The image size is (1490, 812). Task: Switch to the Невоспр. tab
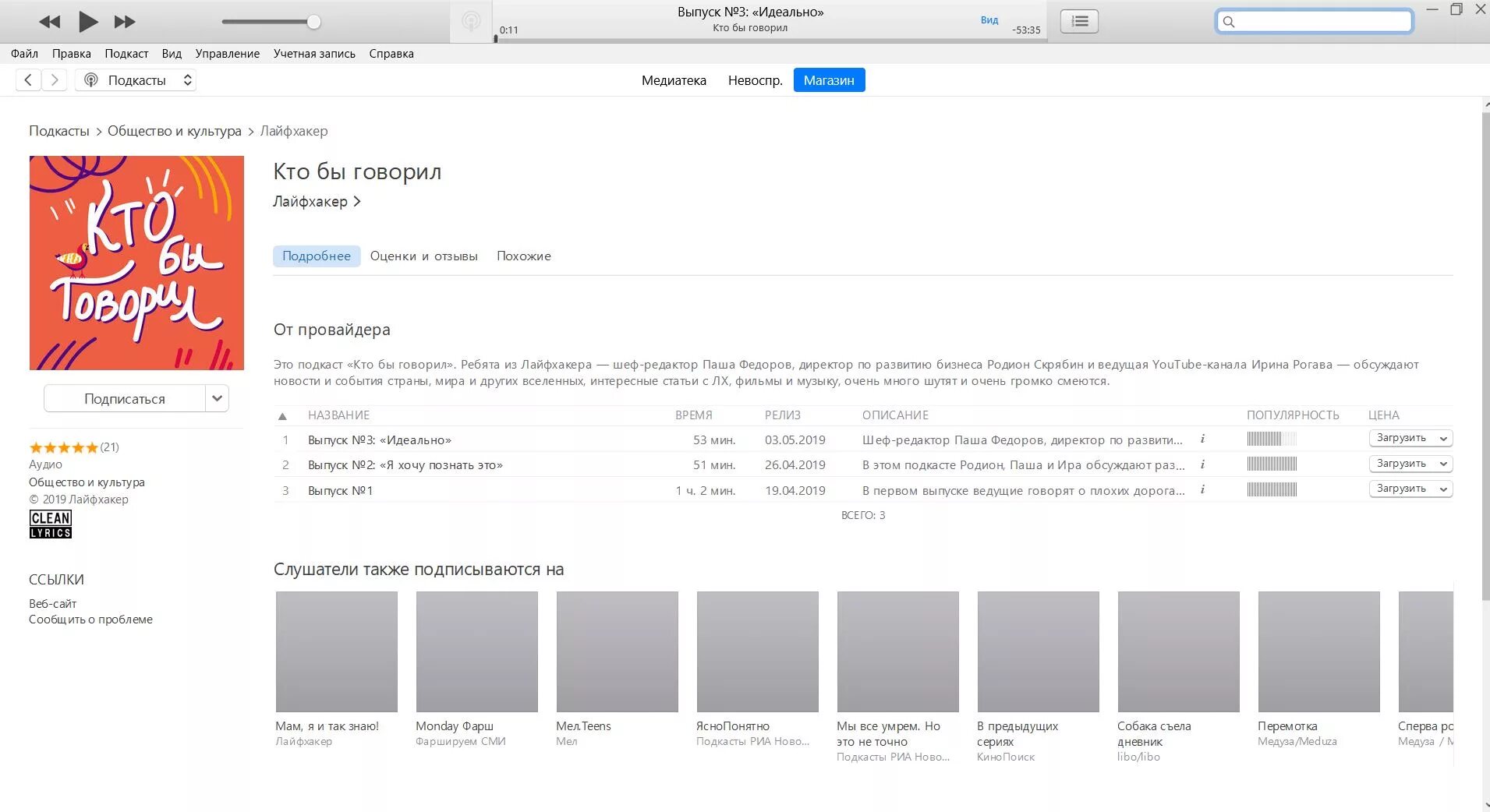[x=755, y=80]
